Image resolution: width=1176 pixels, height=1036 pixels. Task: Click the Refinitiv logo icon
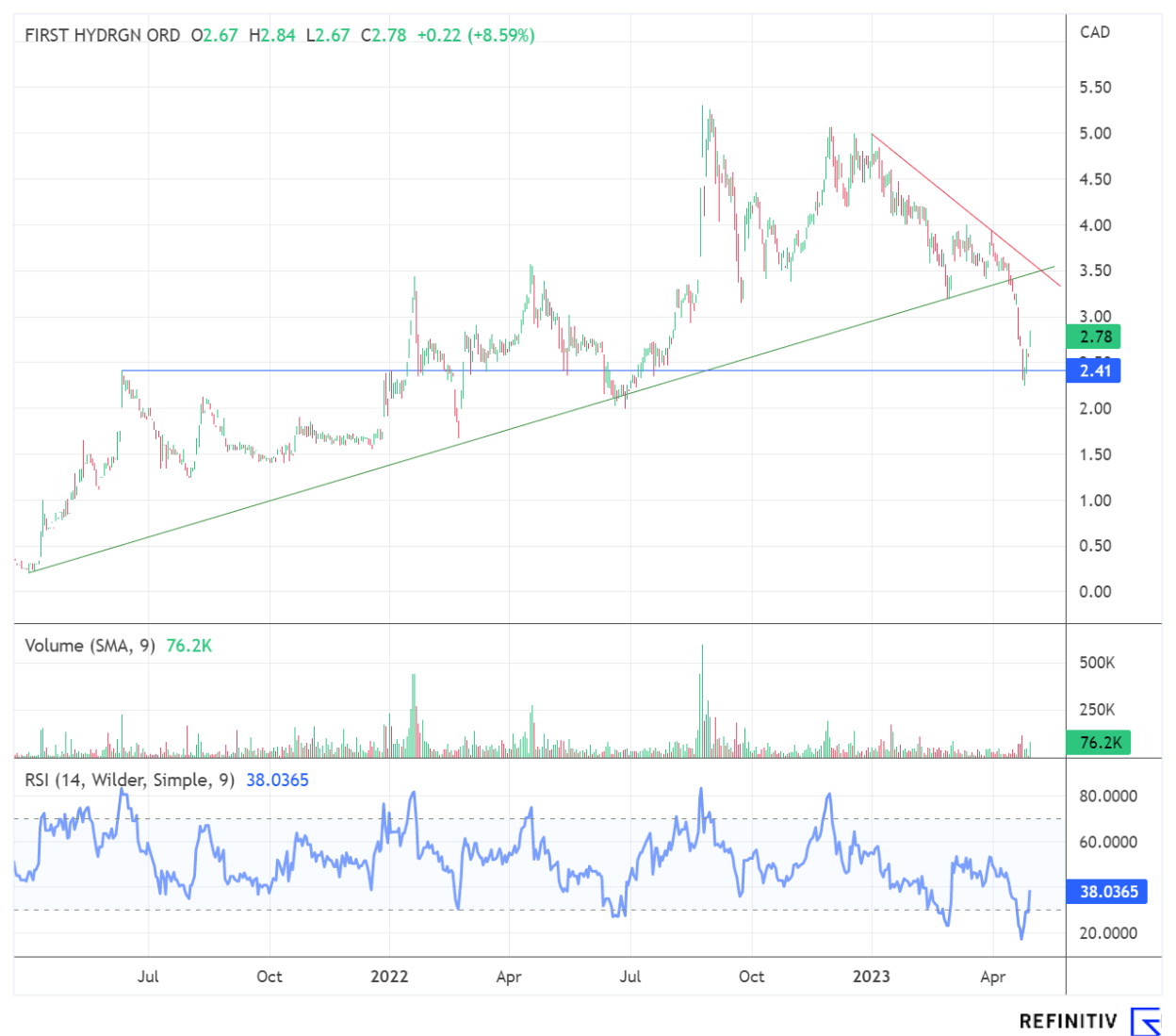1146,1021
